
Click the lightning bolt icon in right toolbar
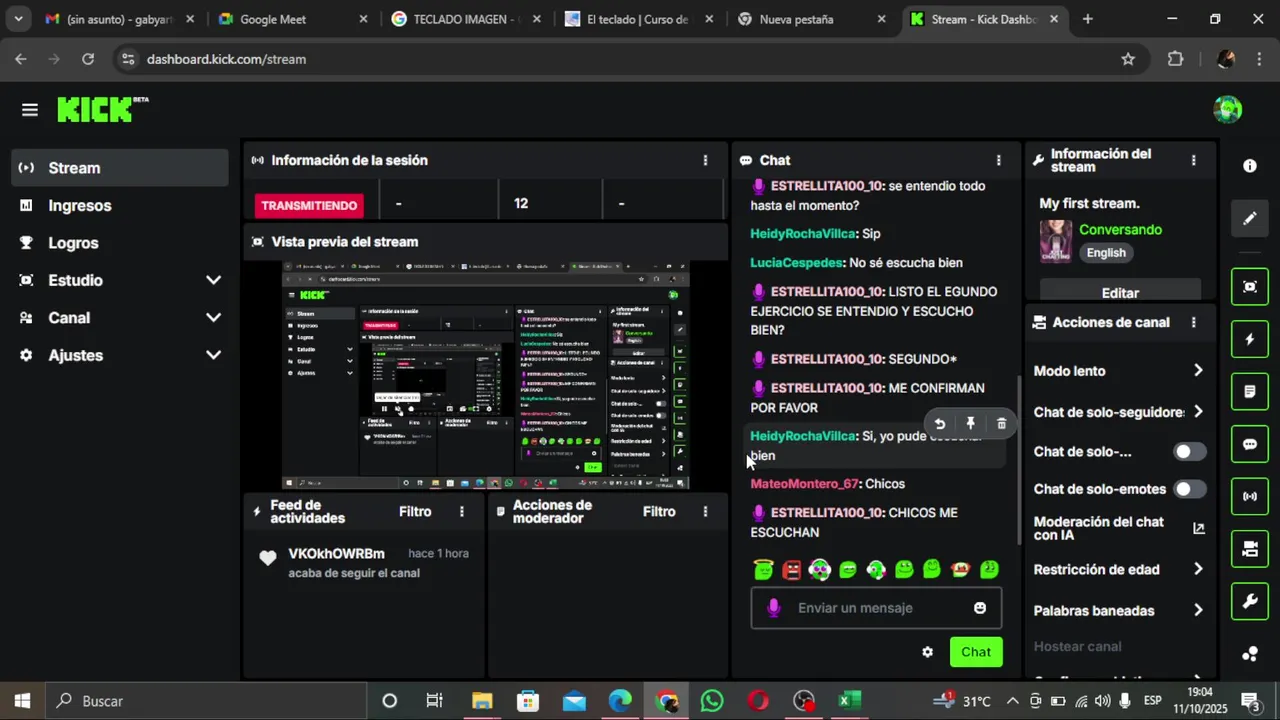pos(1250,339)
